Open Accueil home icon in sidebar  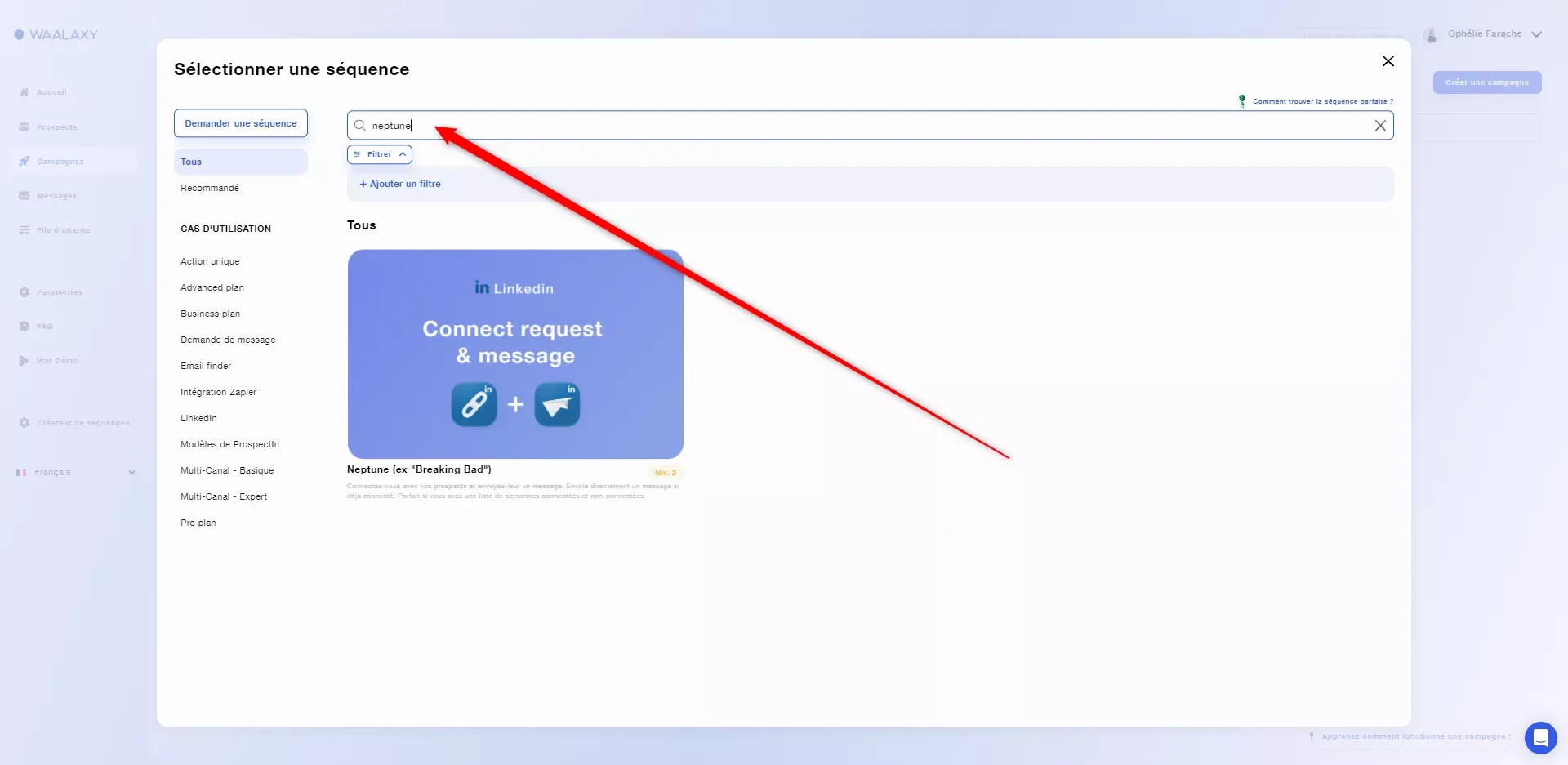pyautogui.click(x=24, y=92)
